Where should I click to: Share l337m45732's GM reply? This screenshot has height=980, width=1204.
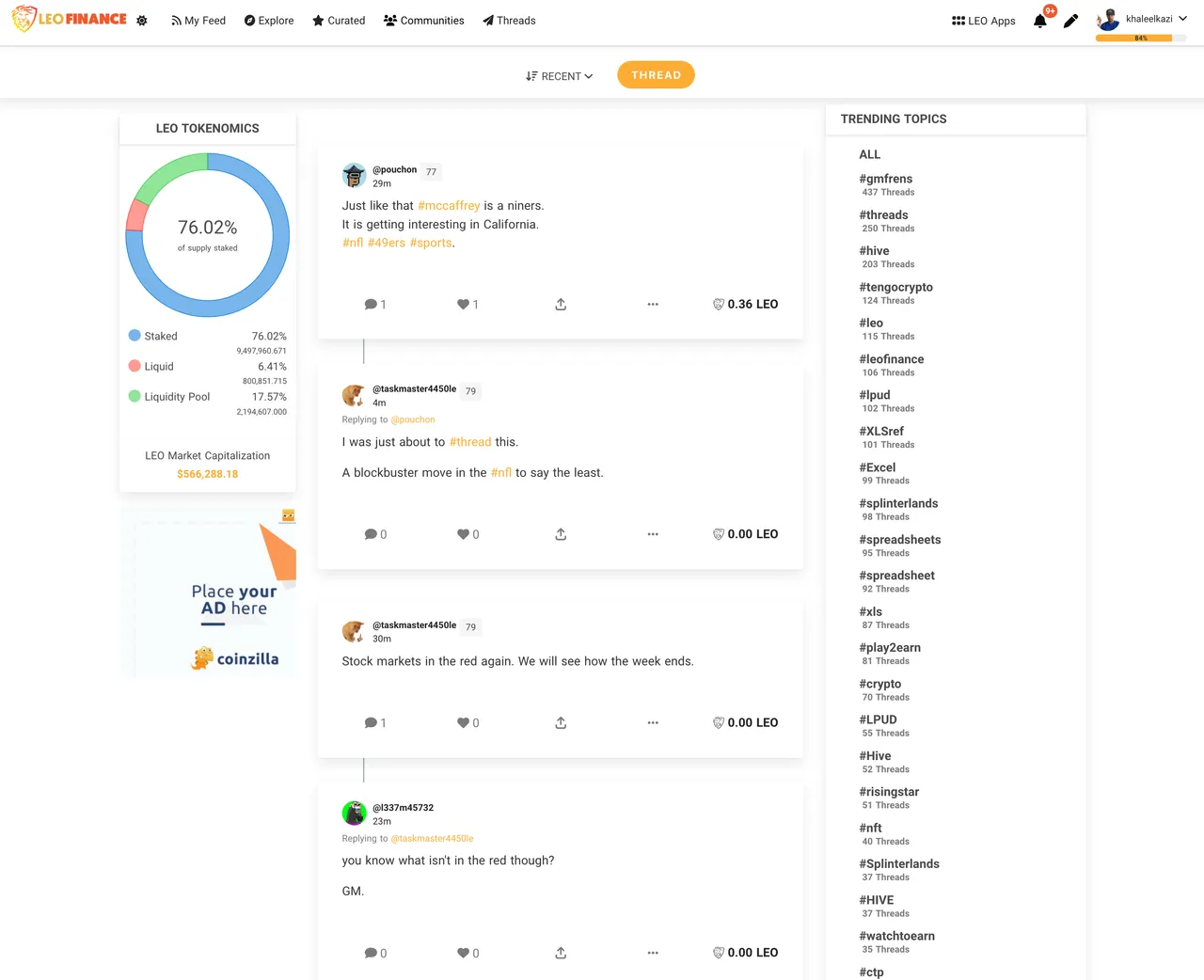click(561, 954)
